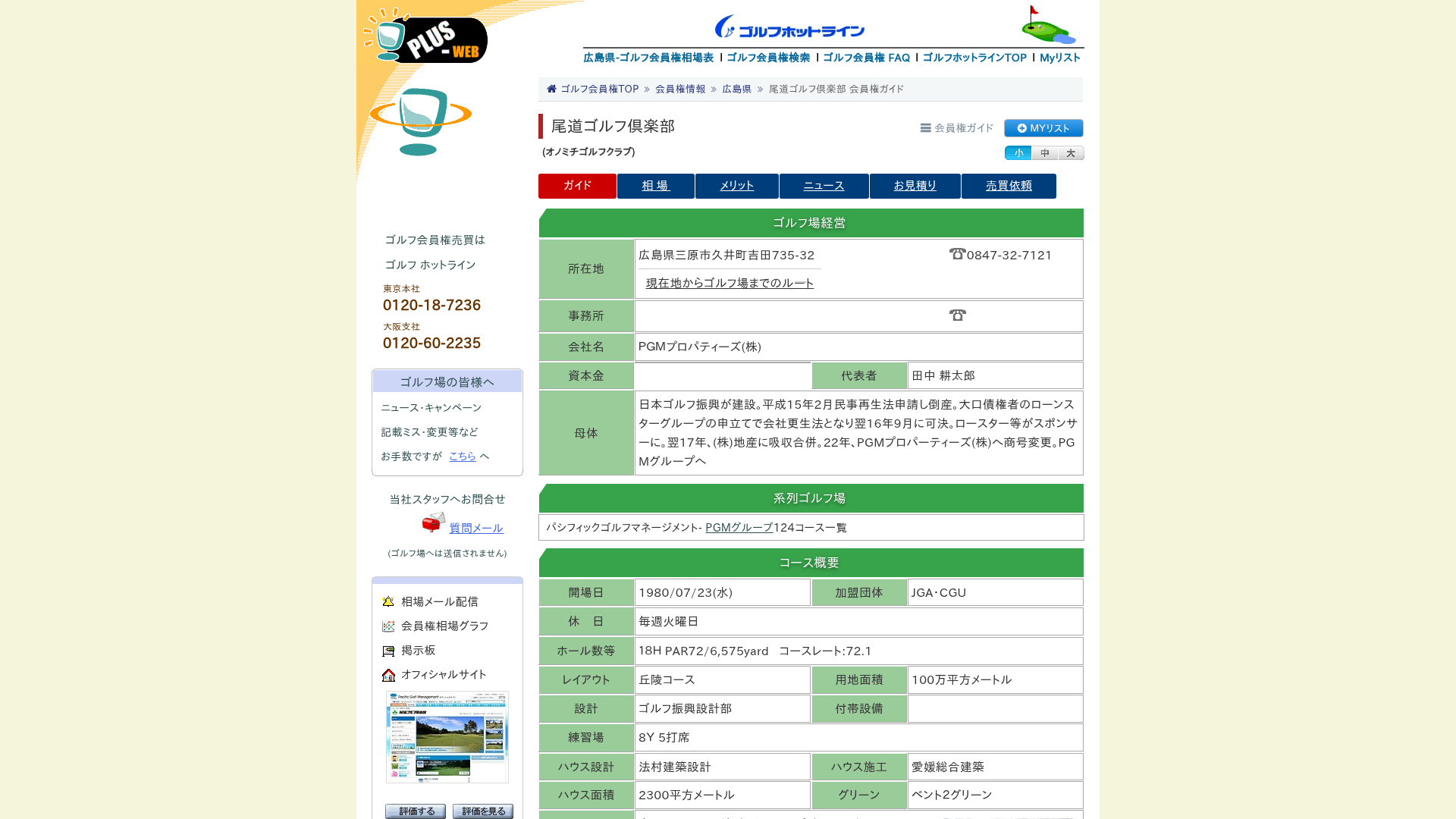The width and height of the screenshot is (1456, 819).
Task: Switch to the 相場 tab
Action: pyautogui.click(x=656, y=186)
